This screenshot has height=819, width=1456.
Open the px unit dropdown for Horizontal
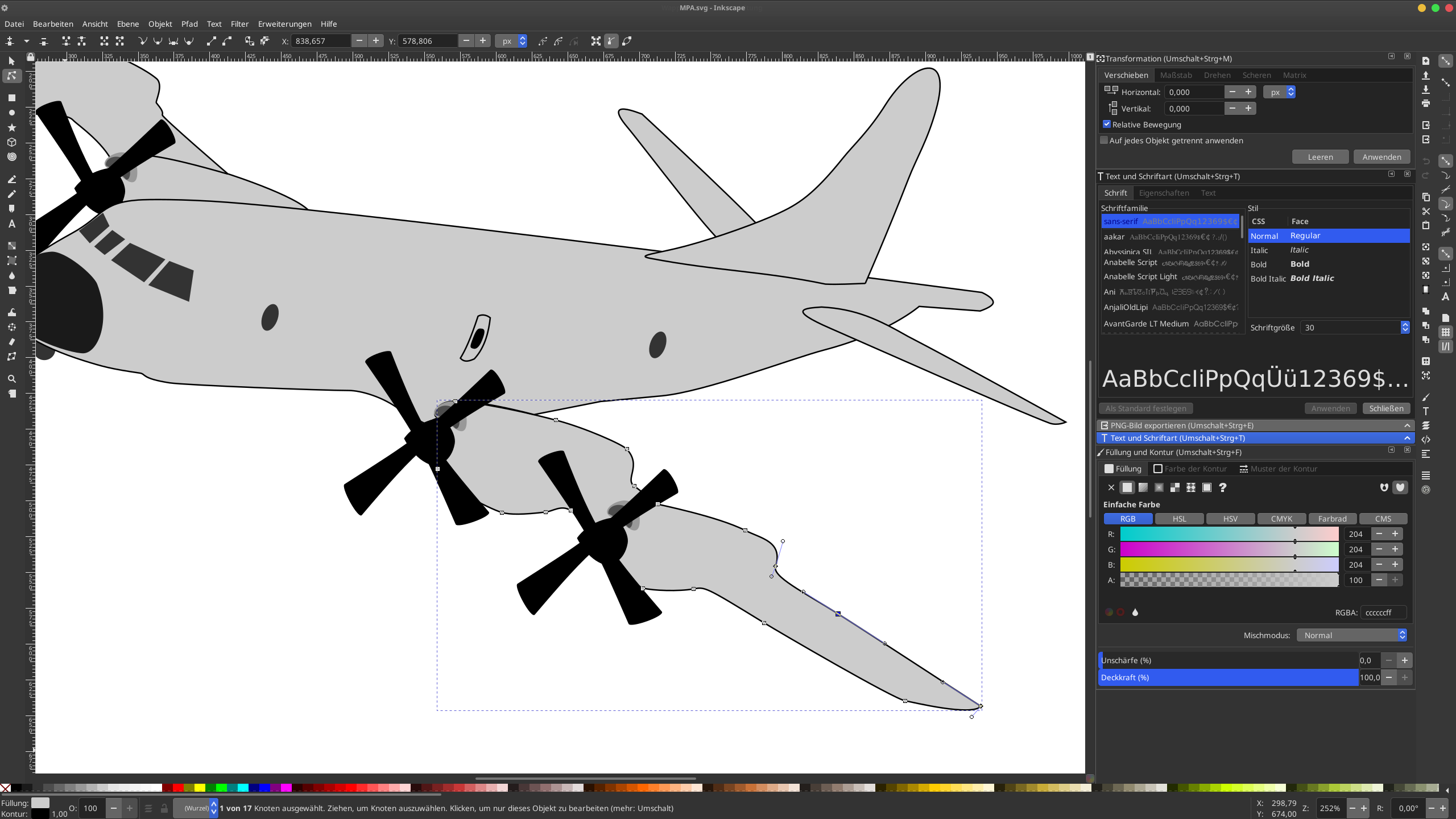pos(1279,92)
